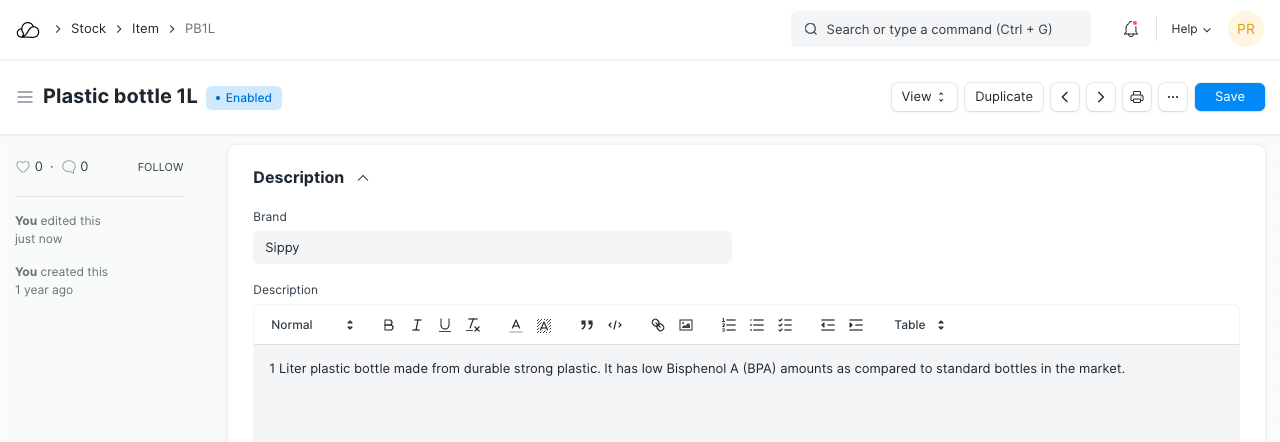The width and height of the screenshot is (1280, 442).
Task: Clear text formatting in editor toolbar
Action: click(x=474, y=325)
